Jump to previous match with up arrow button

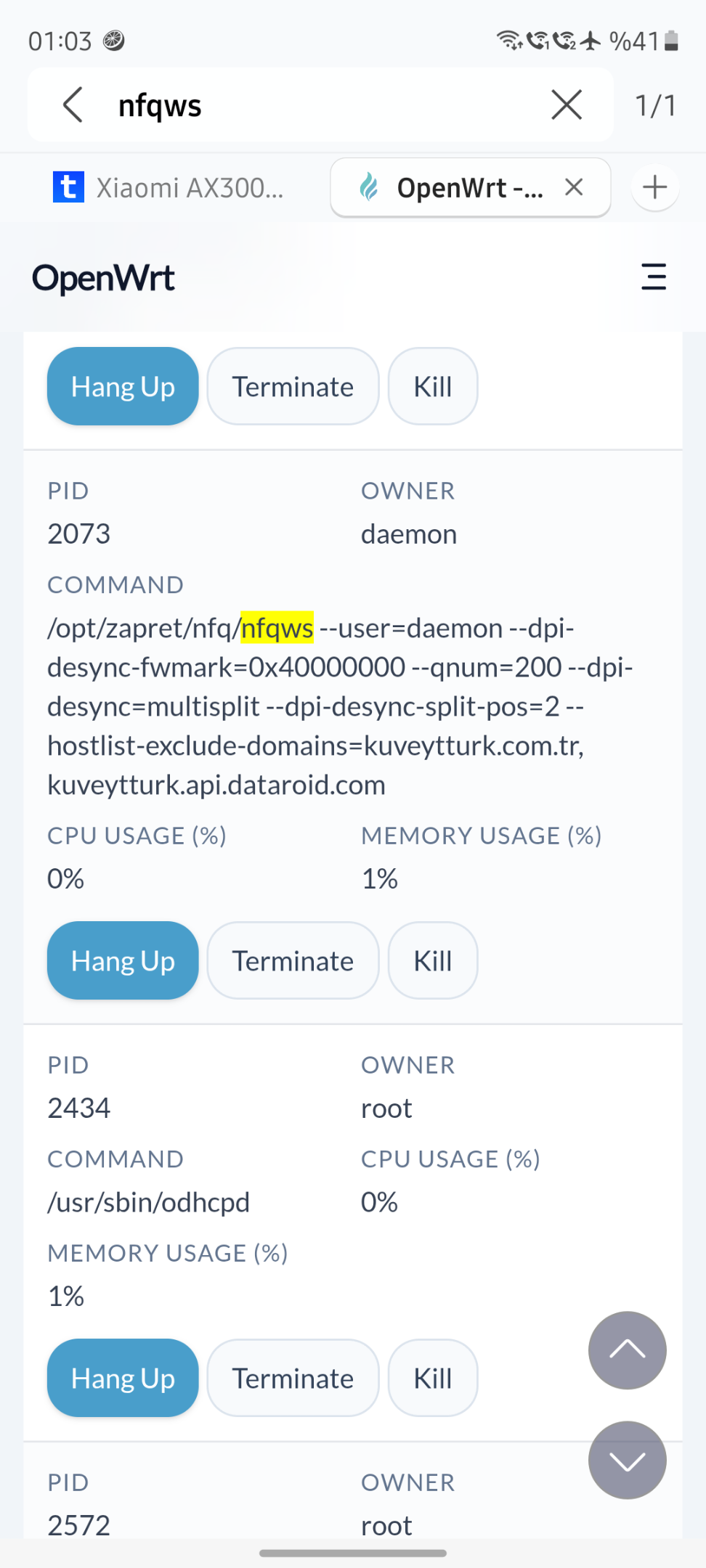point(628,1350)
